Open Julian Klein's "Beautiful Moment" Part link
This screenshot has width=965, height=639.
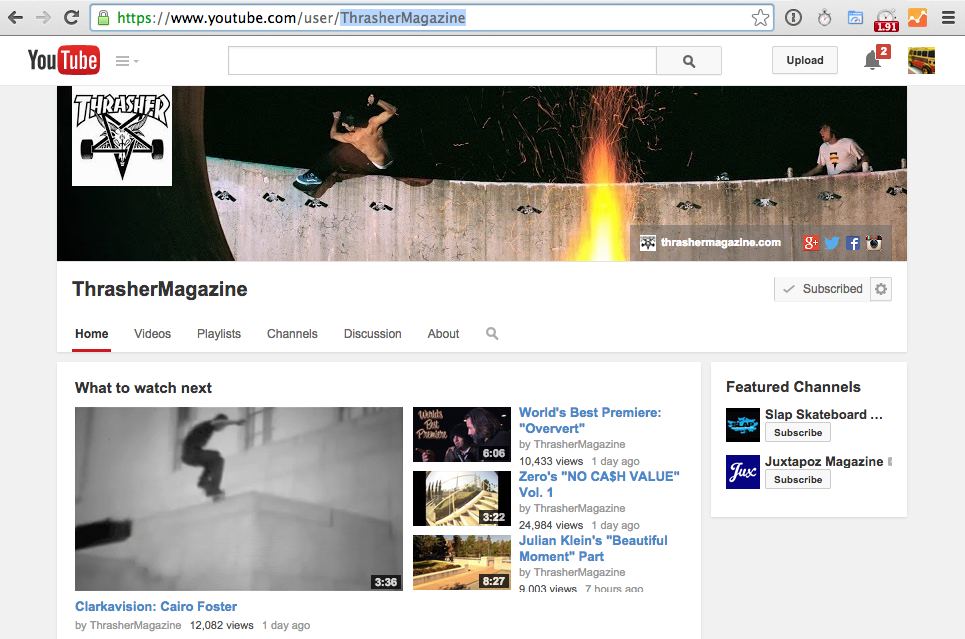pos(593,549)
